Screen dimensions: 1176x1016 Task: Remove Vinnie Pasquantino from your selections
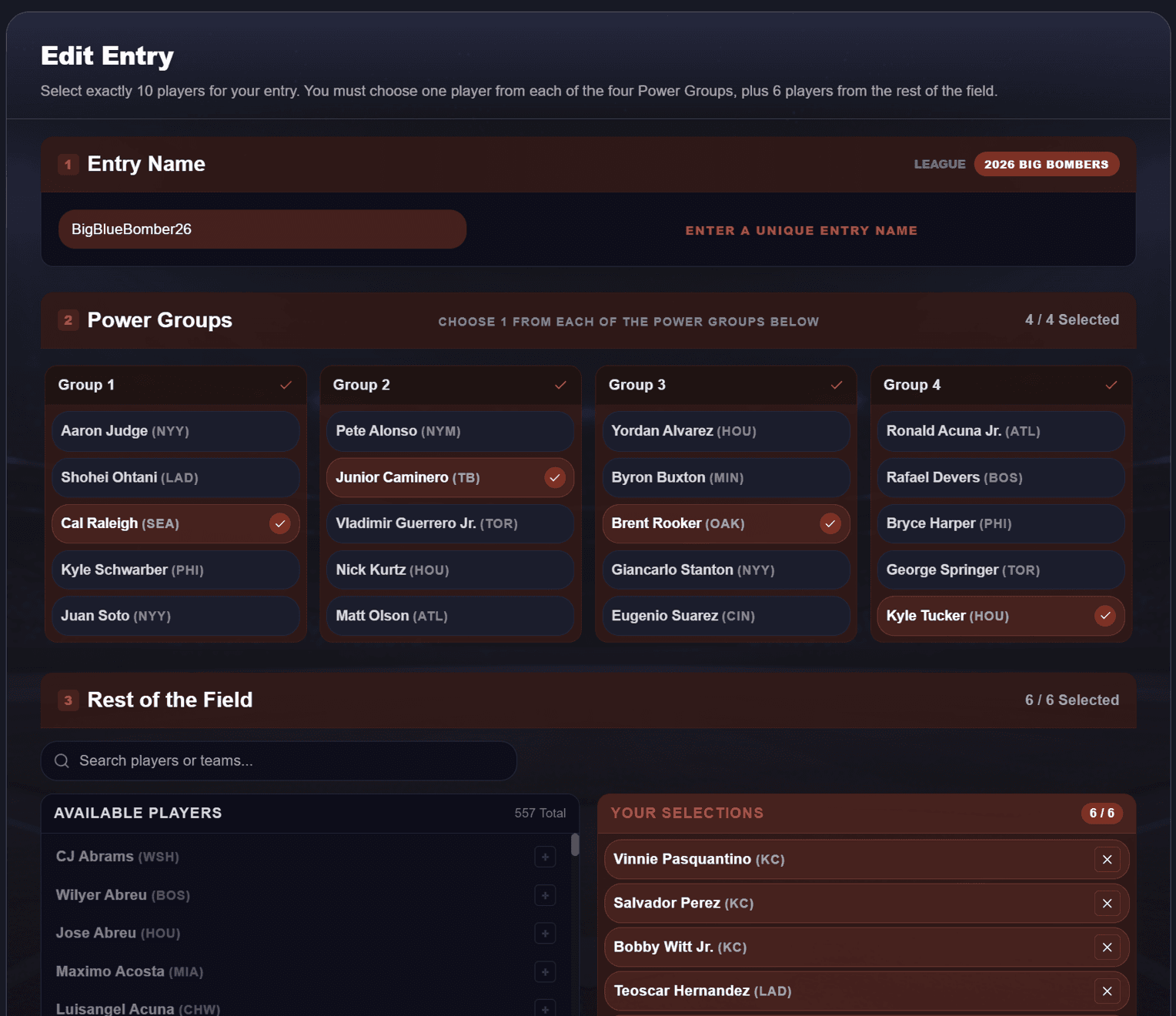[1107, 859]
